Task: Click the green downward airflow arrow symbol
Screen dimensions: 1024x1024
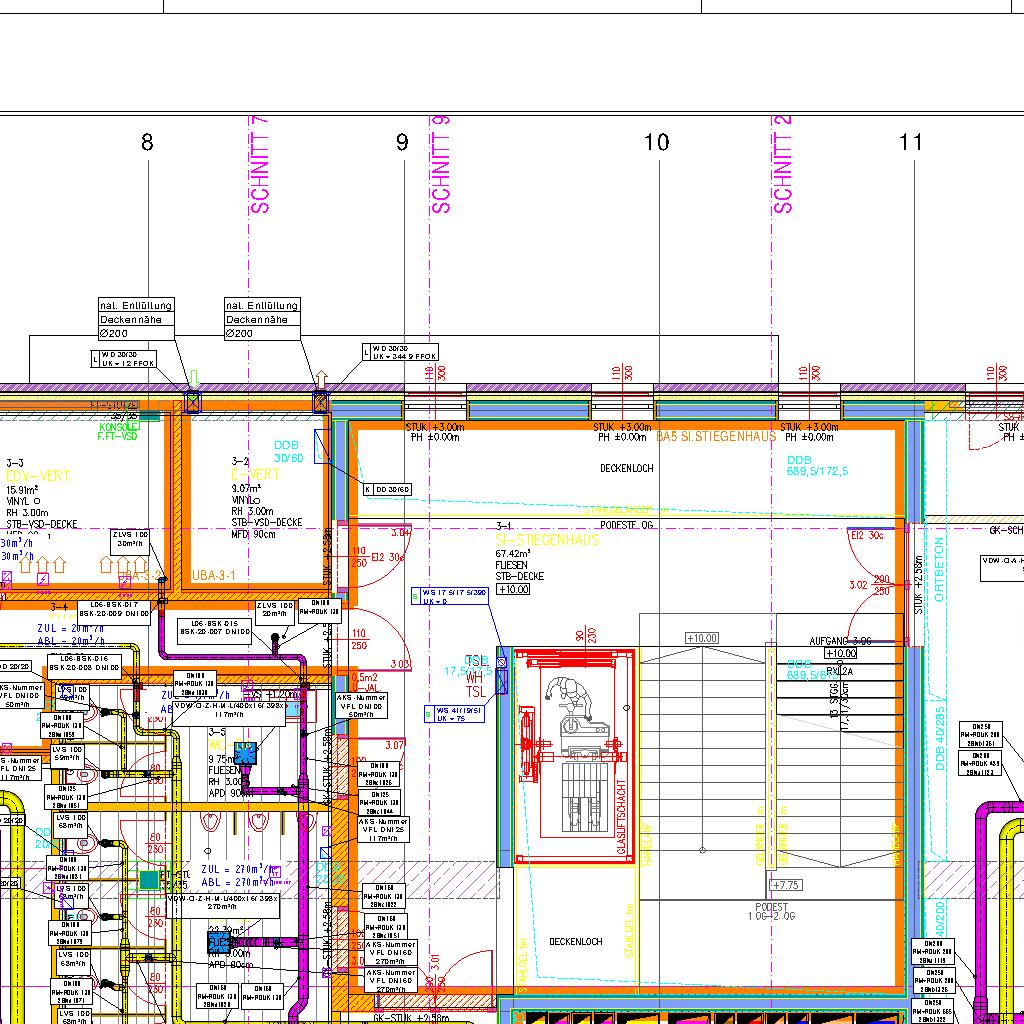Action: pos(194,378)
